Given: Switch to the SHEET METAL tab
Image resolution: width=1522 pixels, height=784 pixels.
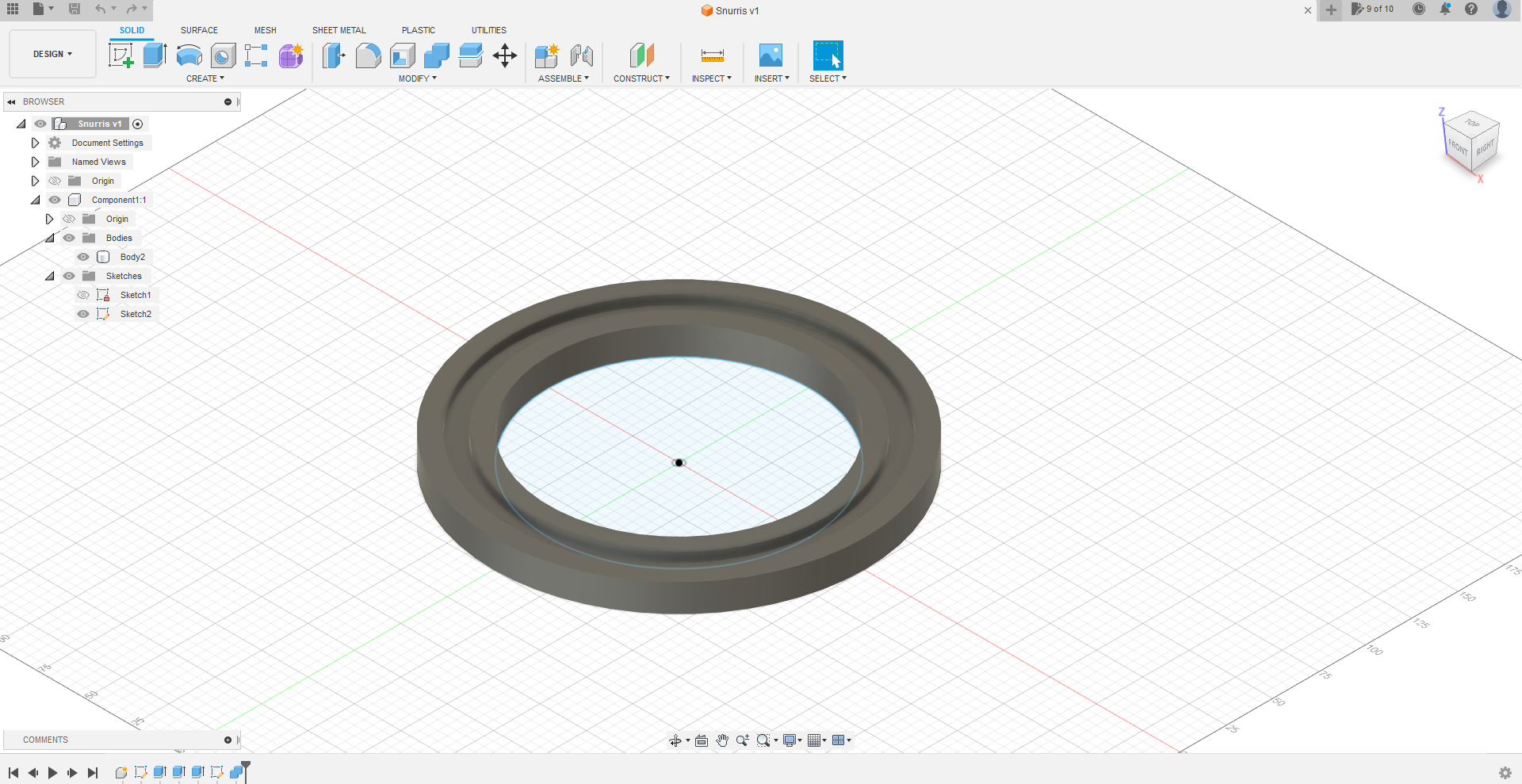Looking at the screenshot, I should (339, 30).
